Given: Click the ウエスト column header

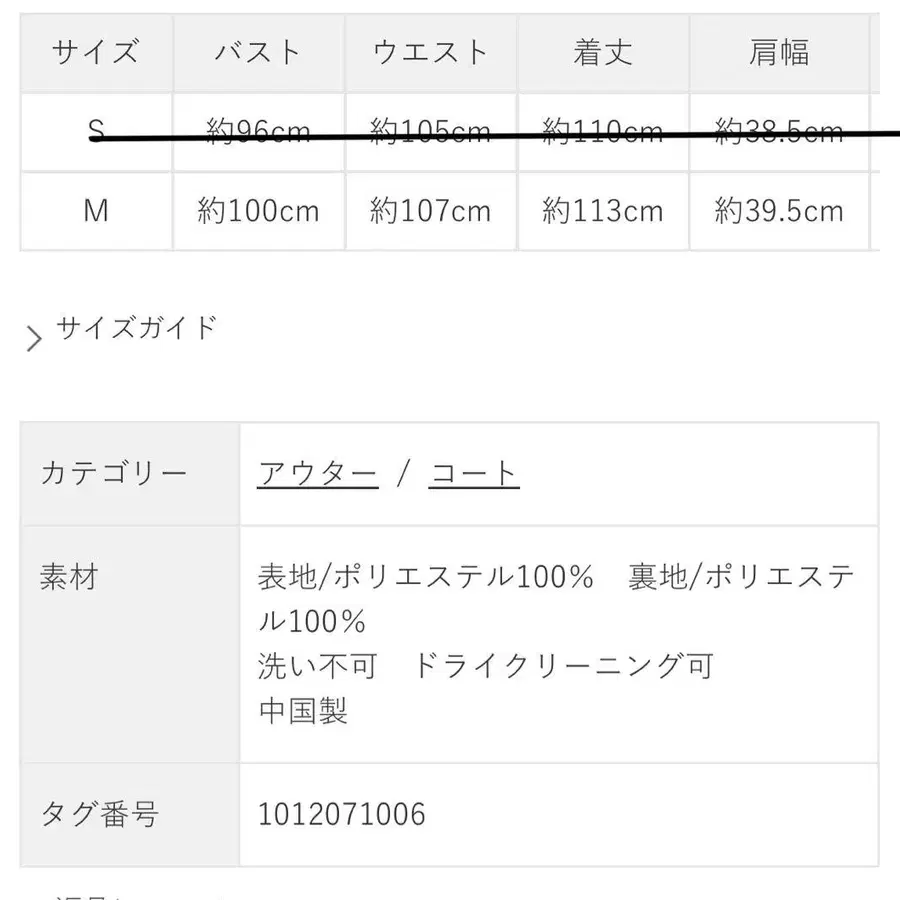Looking at the screenshot, I should pyautogui.click(x=430, y=53).
